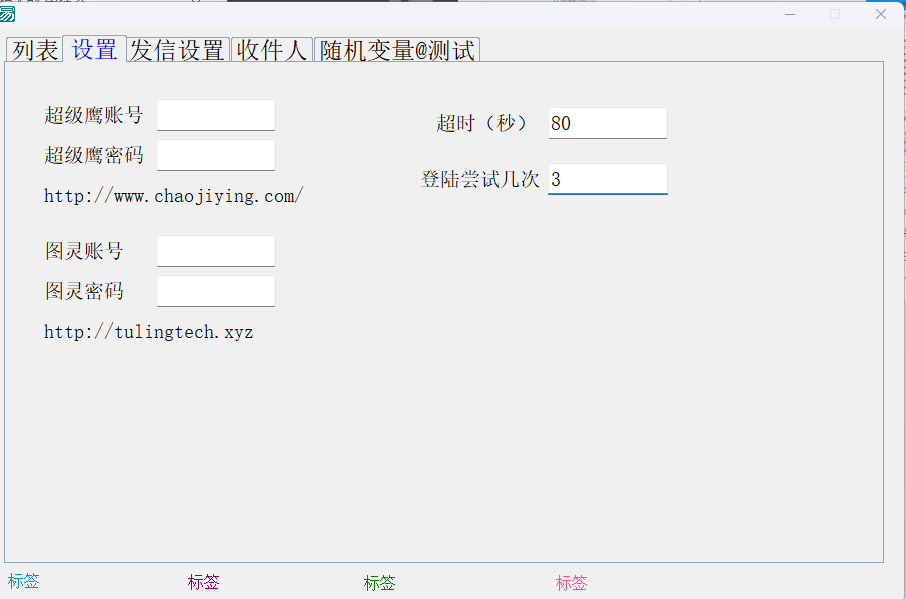Click the 图灵账号 label text

tap(84, 251)
